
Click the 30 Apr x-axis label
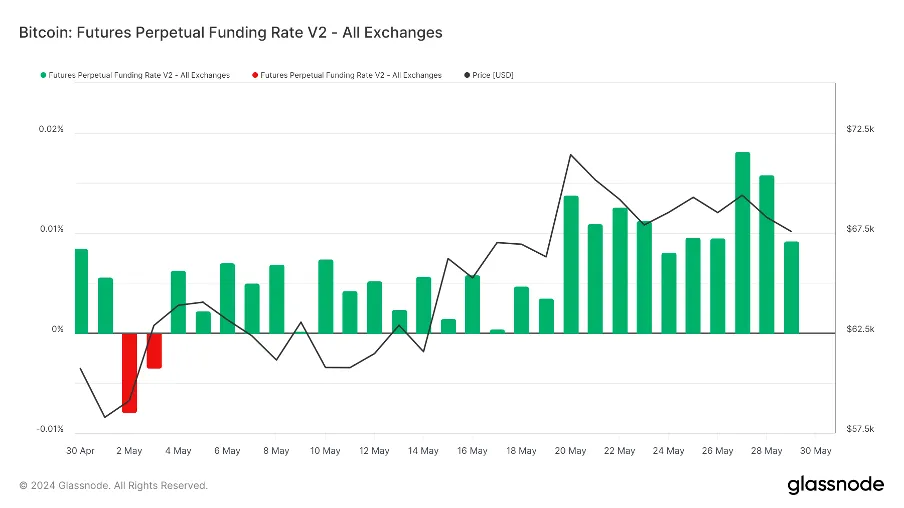[x=80, y=450]
